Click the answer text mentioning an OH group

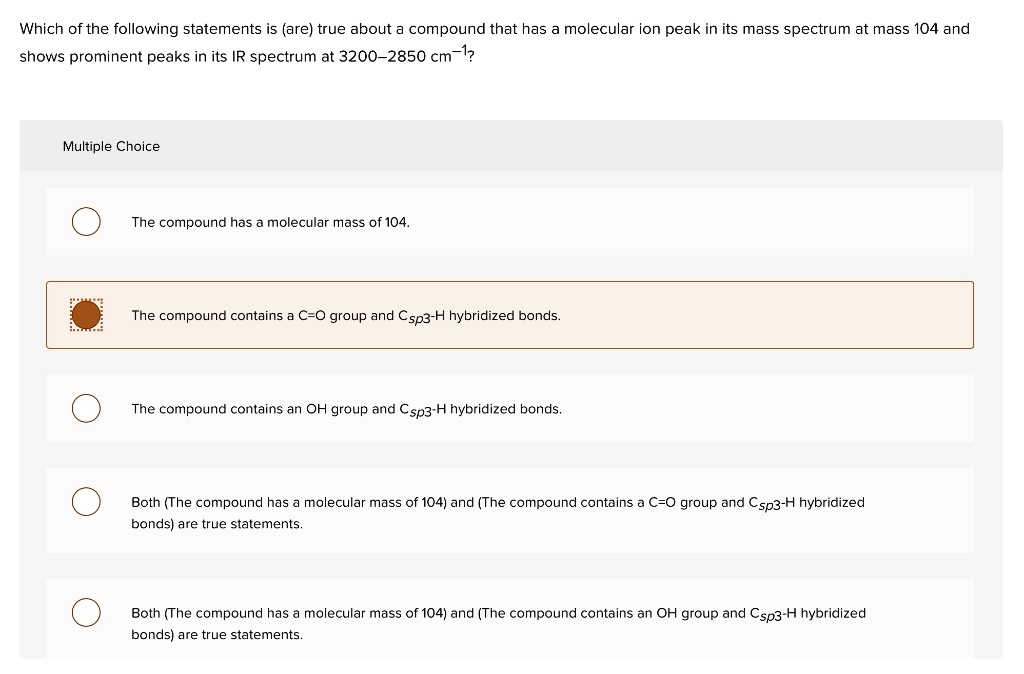tap(345, 408)
